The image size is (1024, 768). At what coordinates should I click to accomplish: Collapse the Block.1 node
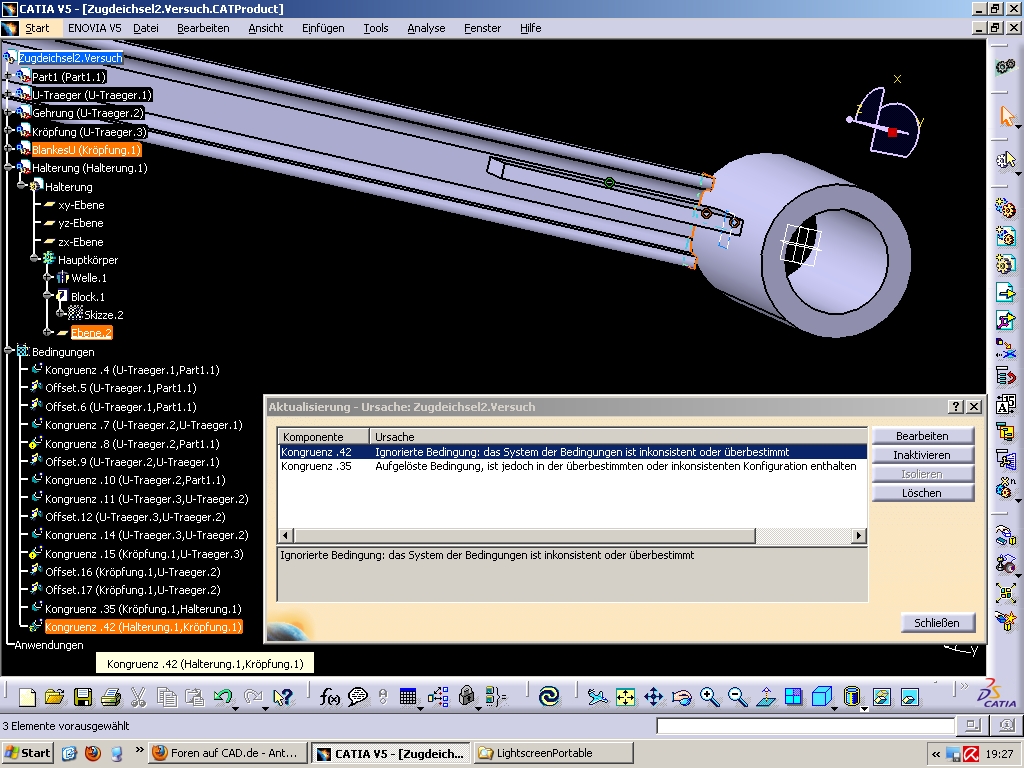[x=48, y=296]
